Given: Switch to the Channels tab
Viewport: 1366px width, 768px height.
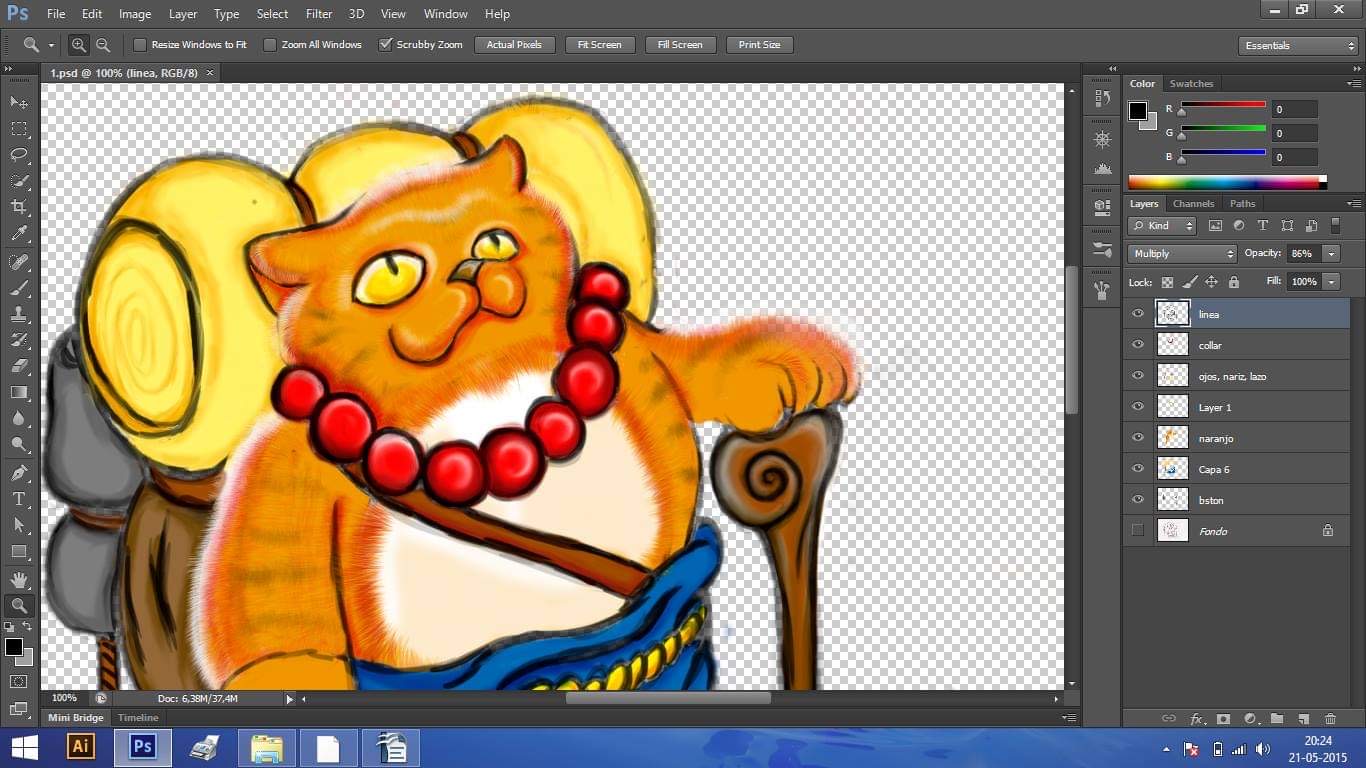Looking at the screenshot, I should [1193, 204].
